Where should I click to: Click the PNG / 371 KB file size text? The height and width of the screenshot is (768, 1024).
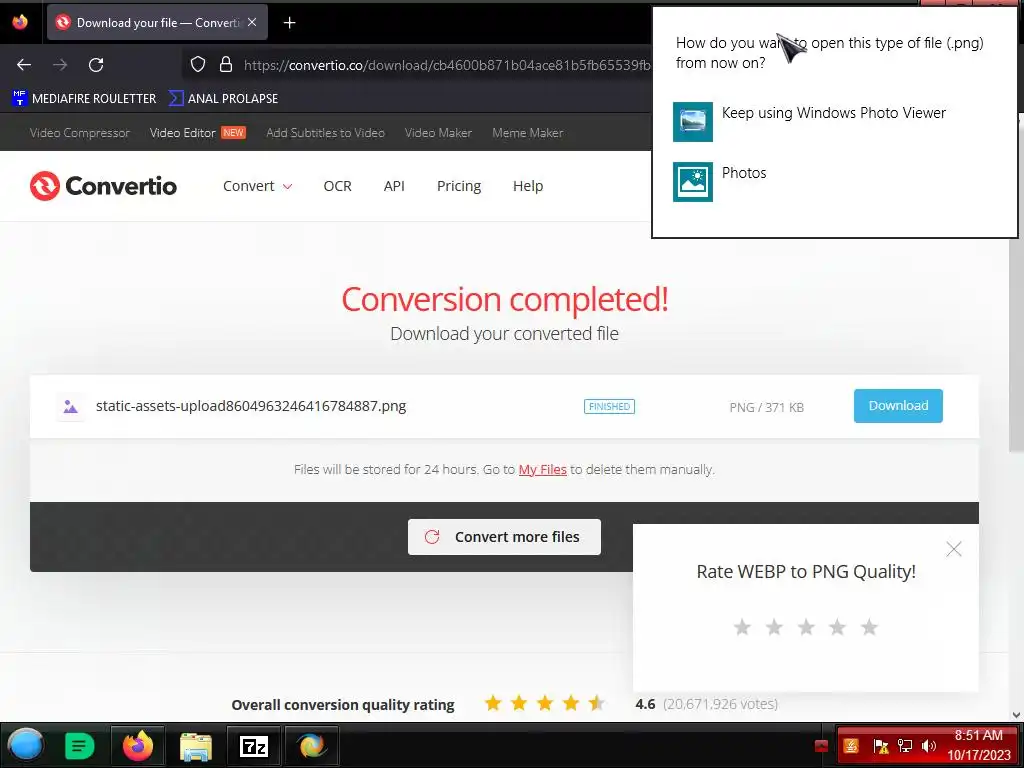pyautogui.click(x=767, y=408)
